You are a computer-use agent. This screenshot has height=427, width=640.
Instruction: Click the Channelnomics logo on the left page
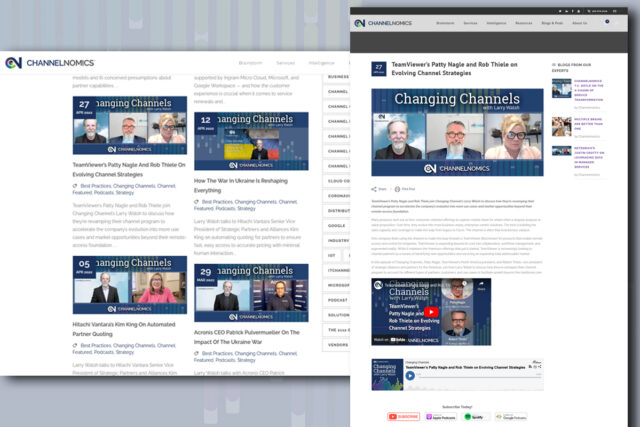[x=50, y=63]
